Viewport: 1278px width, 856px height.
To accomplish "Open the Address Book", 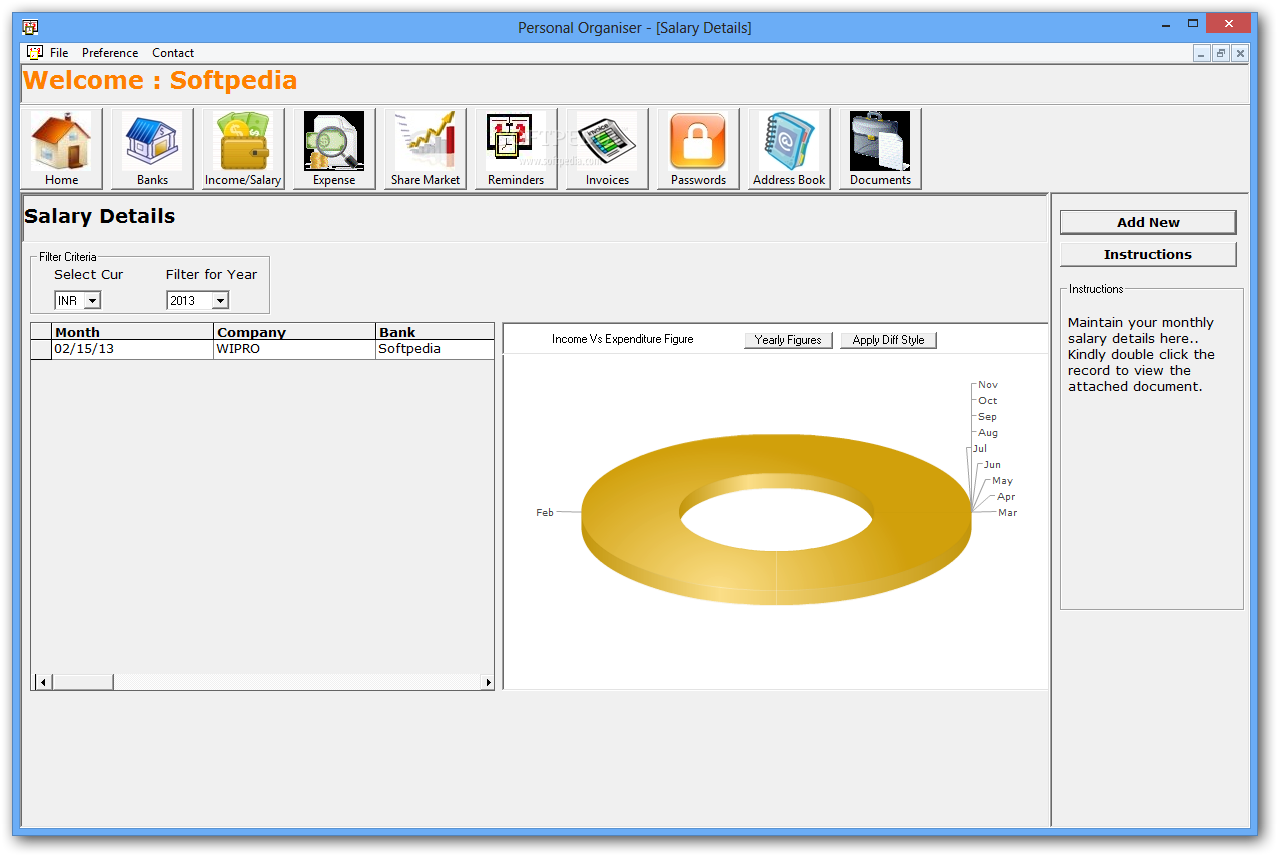I will click(x=789, y=149).
